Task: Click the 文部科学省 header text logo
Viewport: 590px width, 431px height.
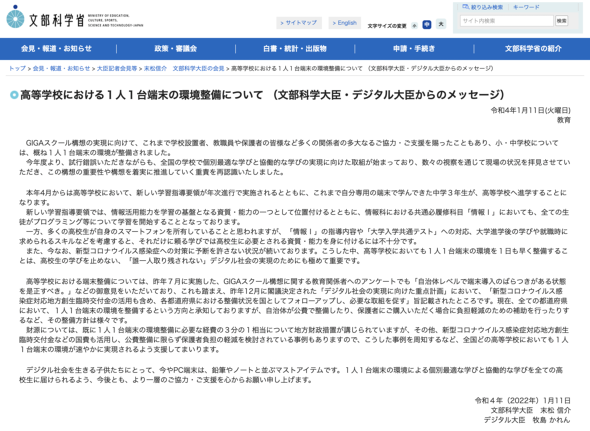Action: click(57, 20)
